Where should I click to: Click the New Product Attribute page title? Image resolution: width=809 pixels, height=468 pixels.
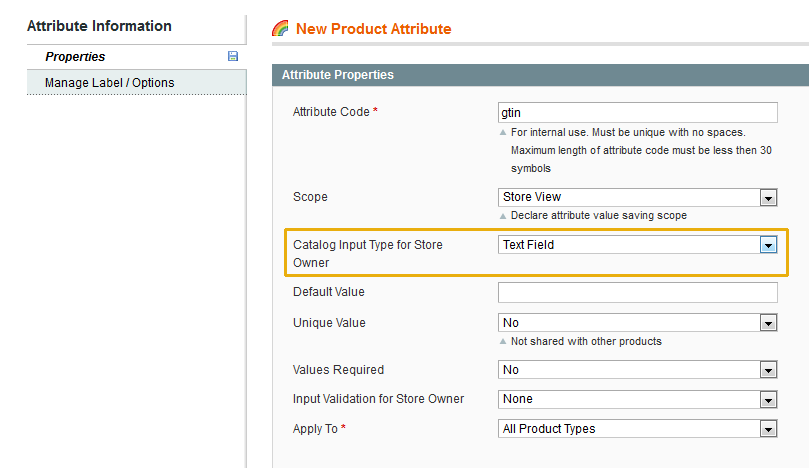[373, 29]
